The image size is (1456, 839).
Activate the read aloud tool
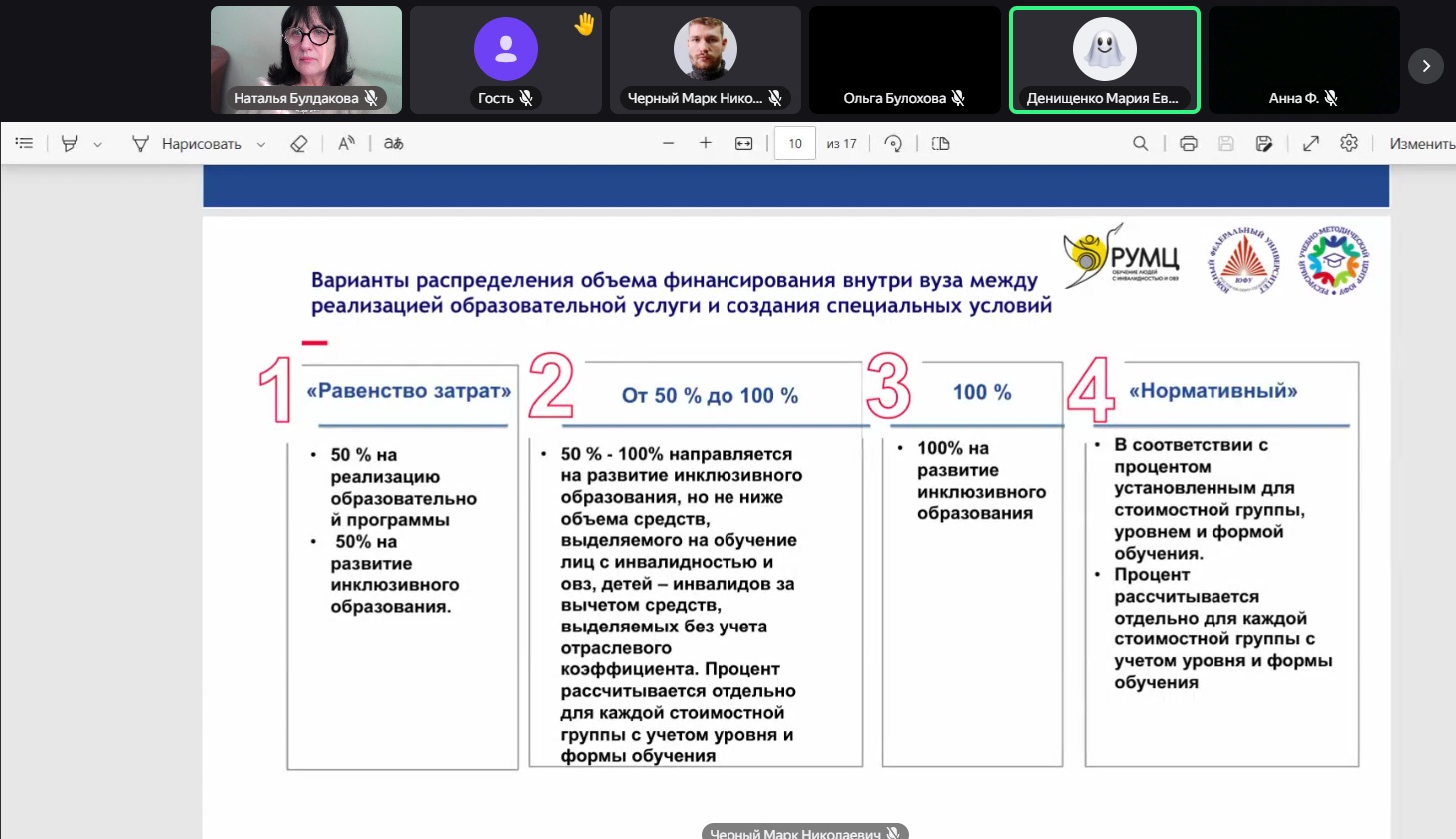tap(346, 144)
